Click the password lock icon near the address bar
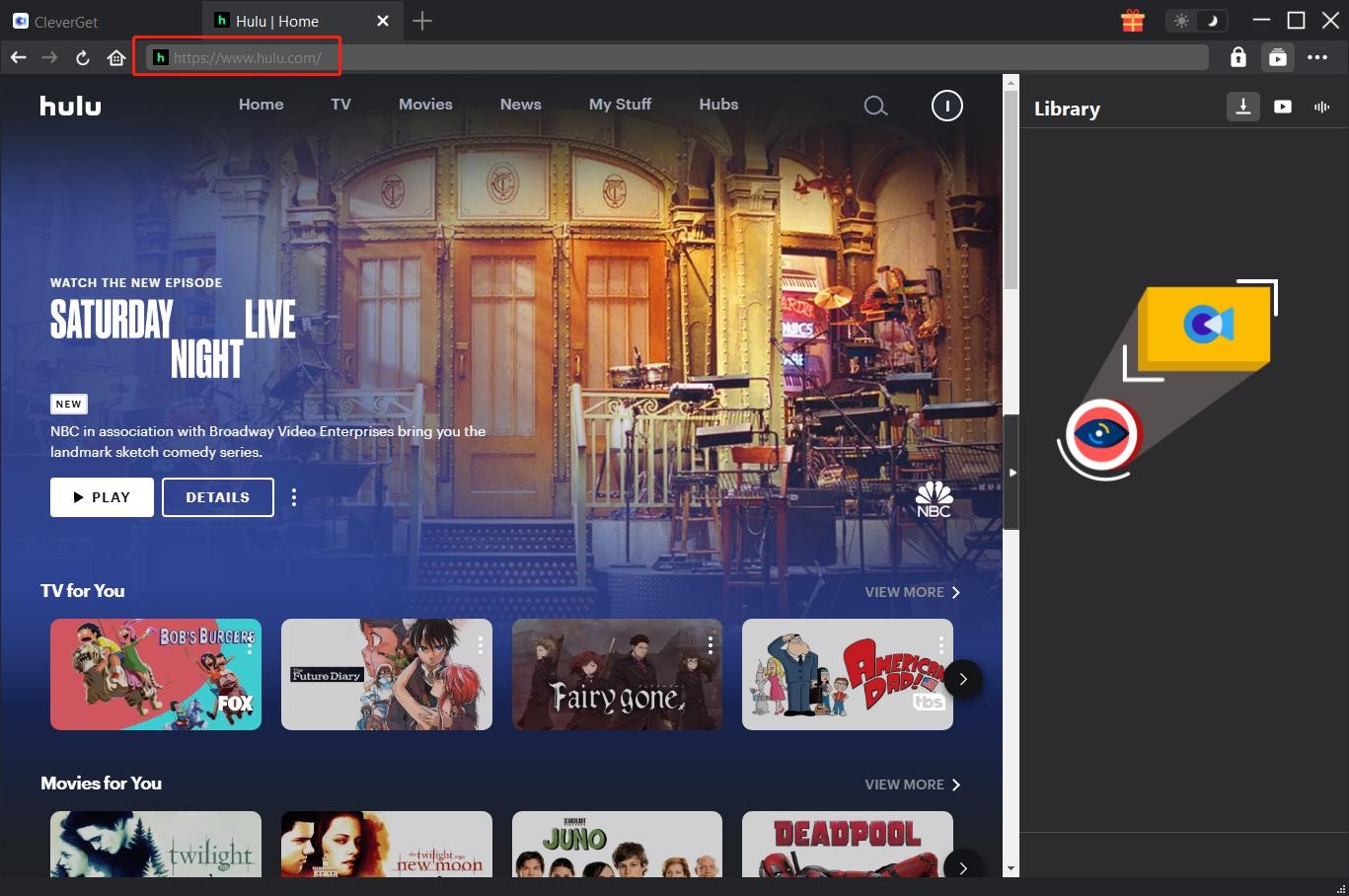1349x896 pixels. (x=1237, y=56)
